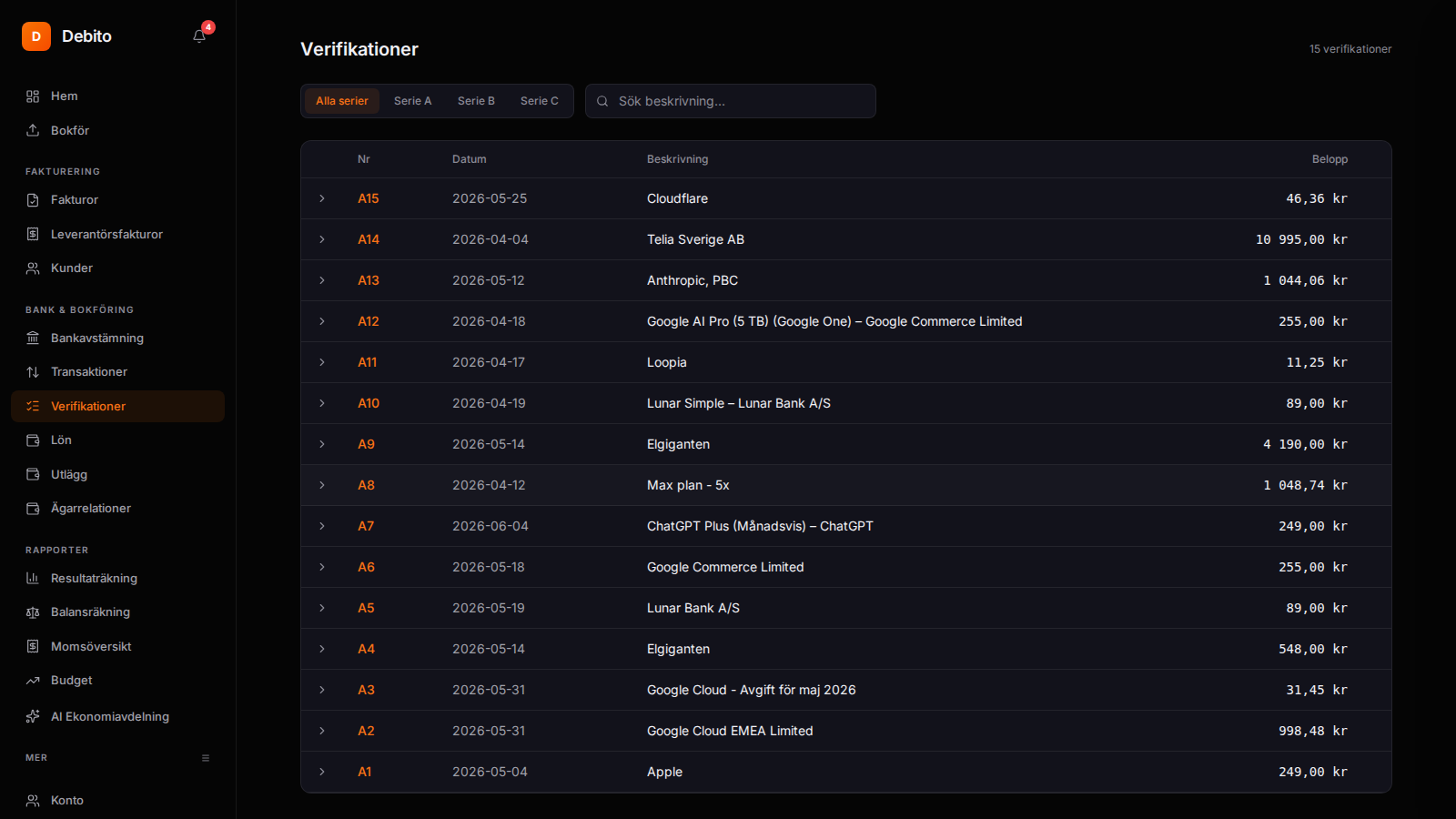Open the notifications bell

point(199,36)
